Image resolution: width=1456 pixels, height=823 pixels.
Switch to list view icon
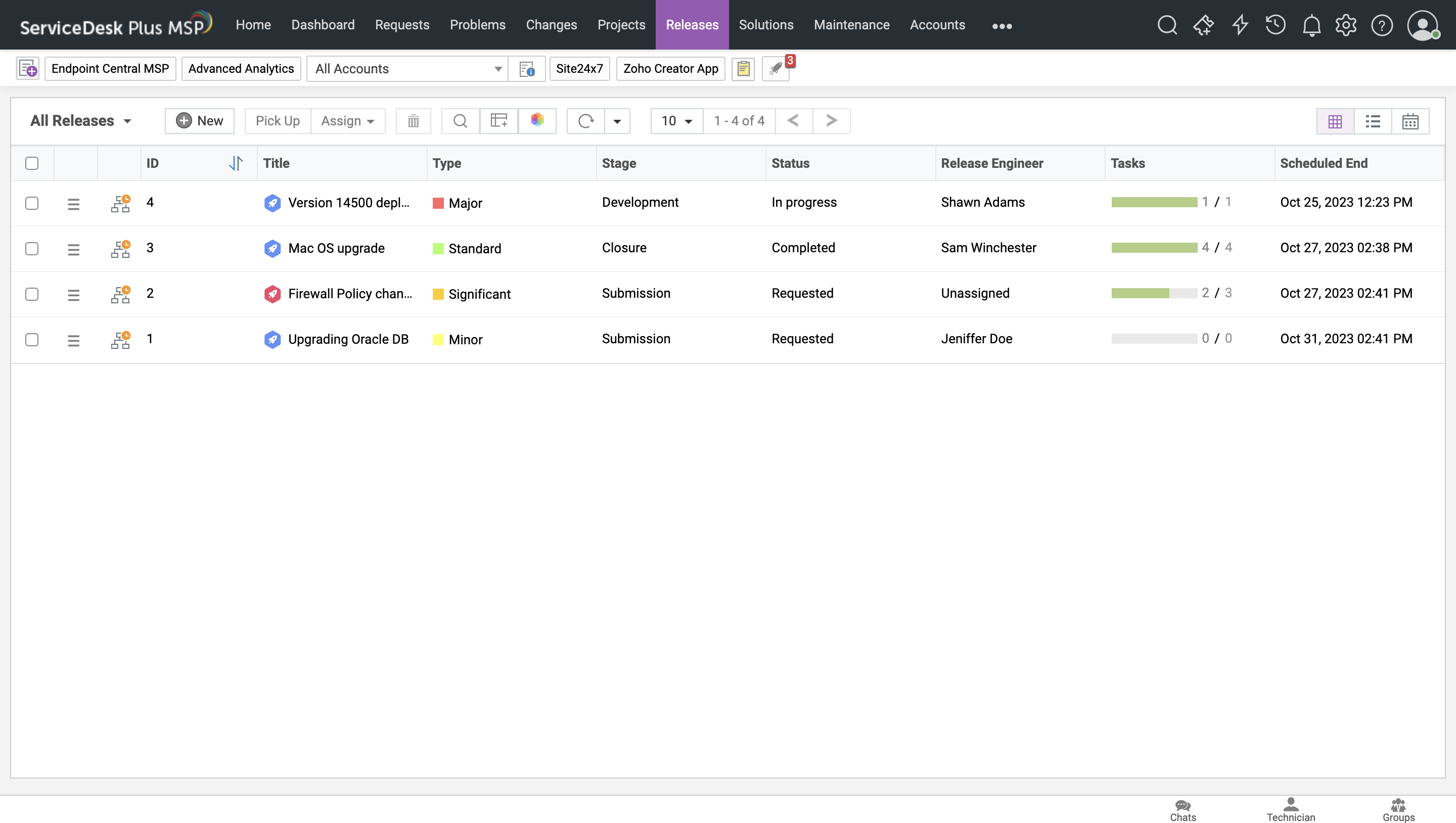[1373, 121]
